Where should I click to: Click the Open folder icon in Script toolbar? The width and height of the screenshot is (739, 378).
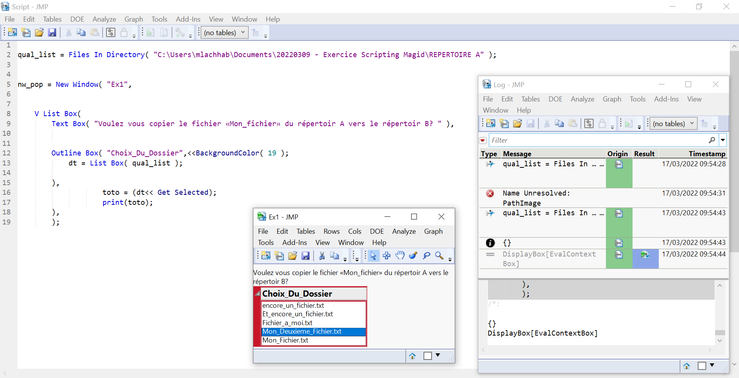39,33
